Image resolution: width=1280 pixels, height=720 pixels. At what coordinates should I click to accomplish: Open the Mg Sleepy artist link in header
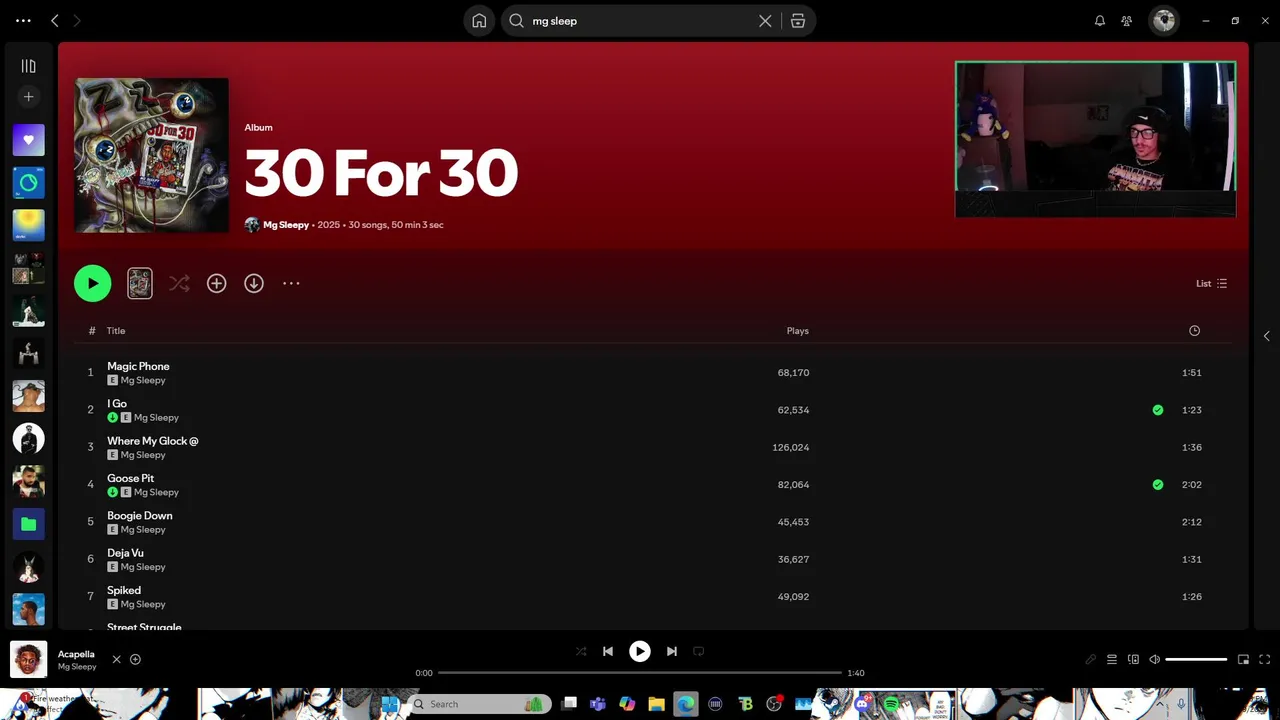tap(286, 225)
